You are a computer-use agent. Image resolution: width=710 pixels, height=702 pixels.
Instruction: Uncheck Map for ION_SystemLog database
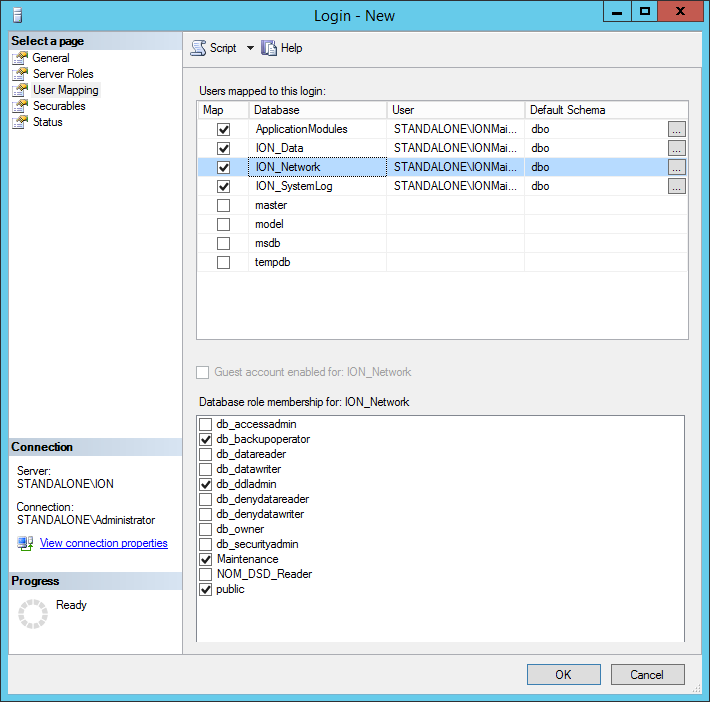223,187
